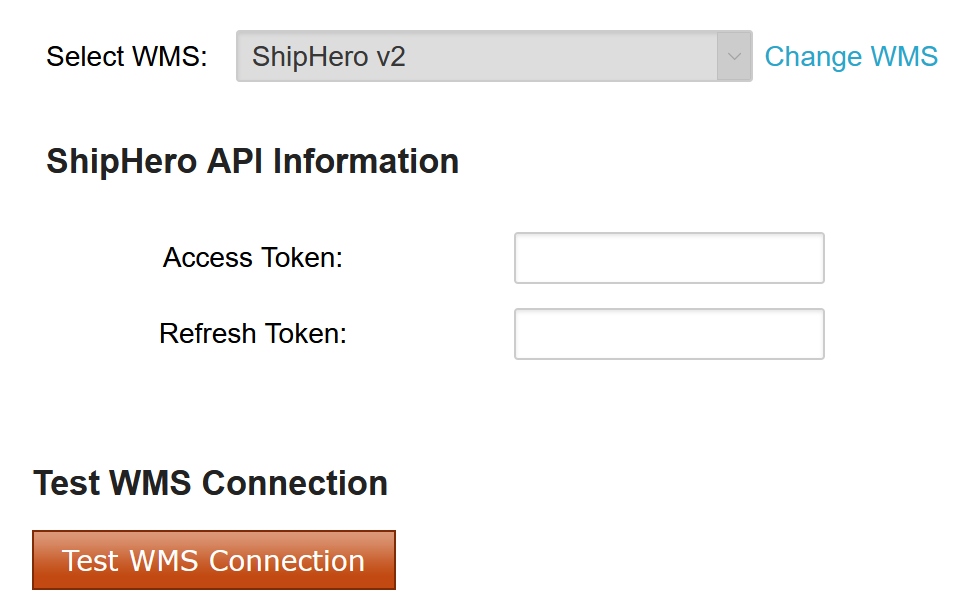Click the "Access Token:" label text
The width and height of the screenshot is (955, 612).
click(x=253, y=258)
